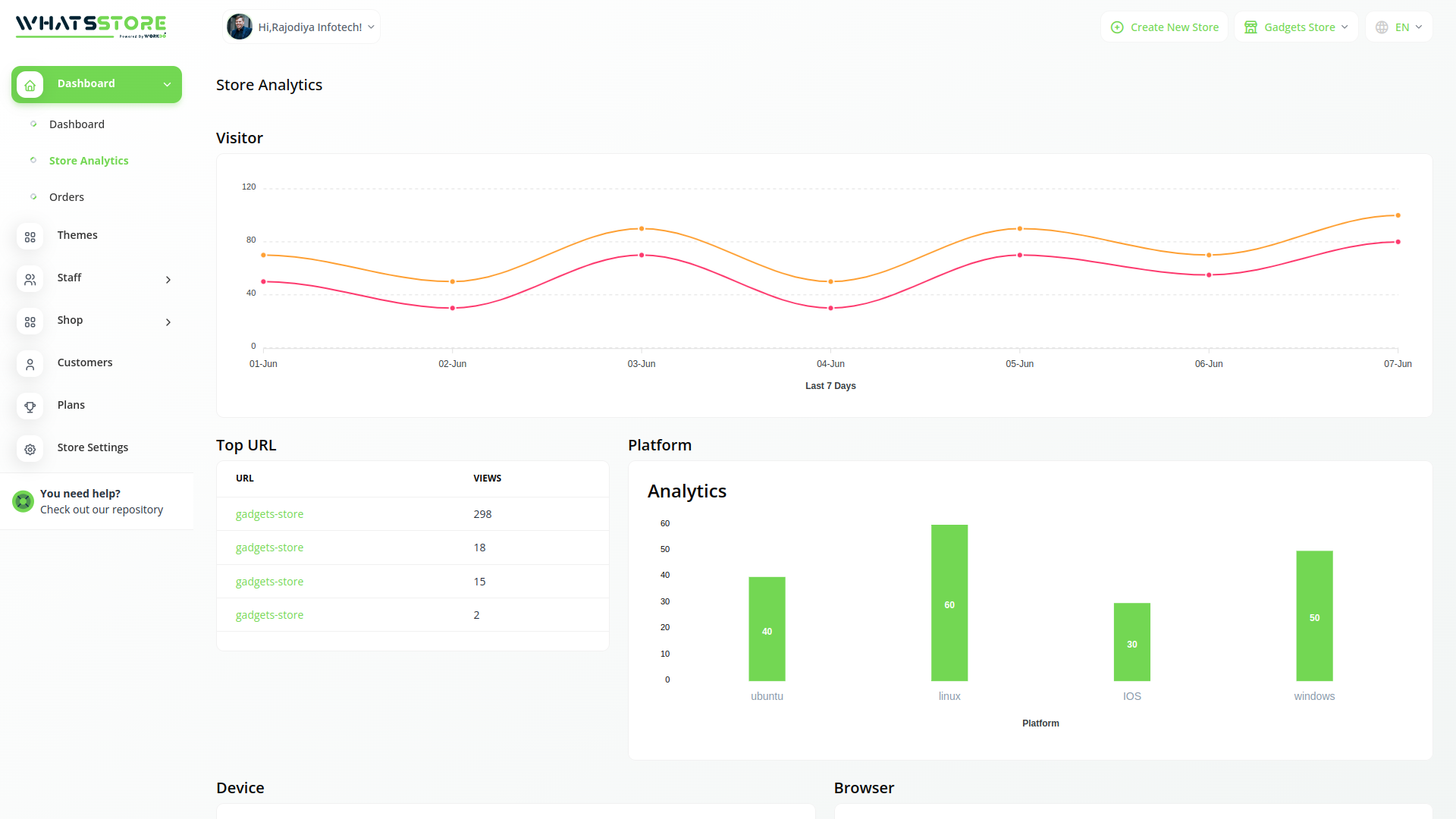Open the gadgets-store link with 298 views
This screenshot has height=819, width=1456.
(269, 514)
